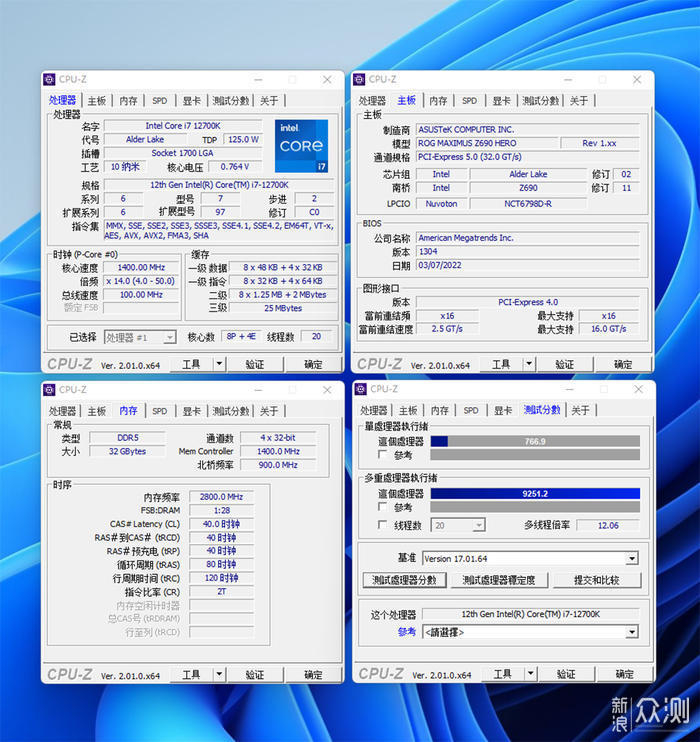Click the 核心数 value 8P + 4E

pyautogui.click(x=241, y=336)
